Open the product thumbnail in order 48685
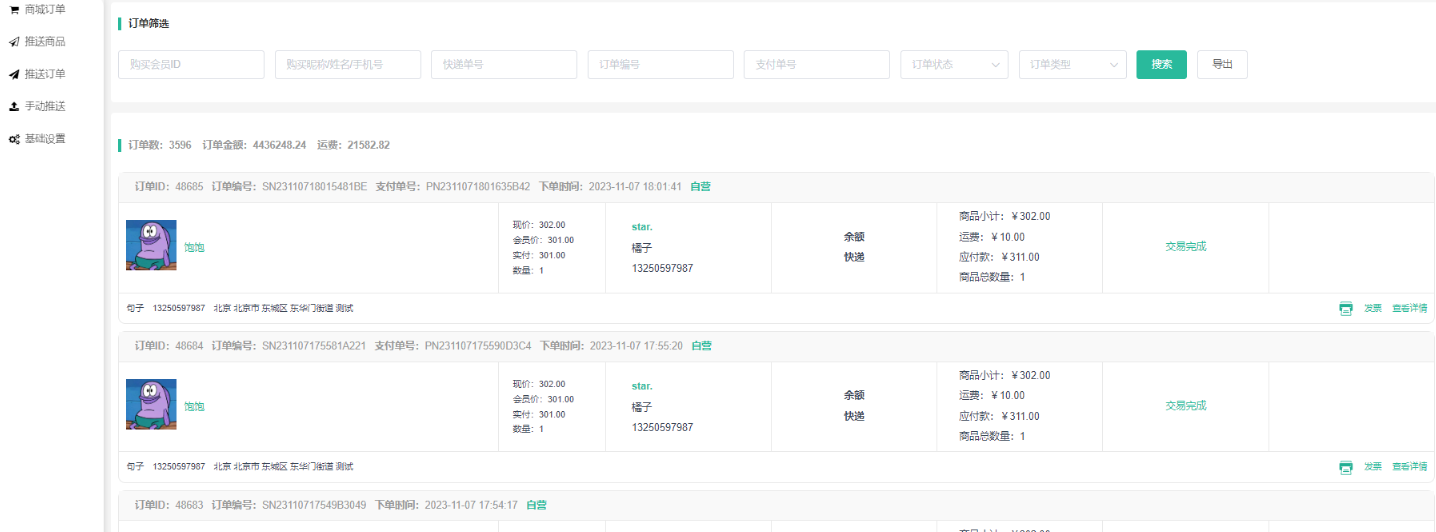The height and width of the screenshot is (532, 1436). (x=151, y=246)
